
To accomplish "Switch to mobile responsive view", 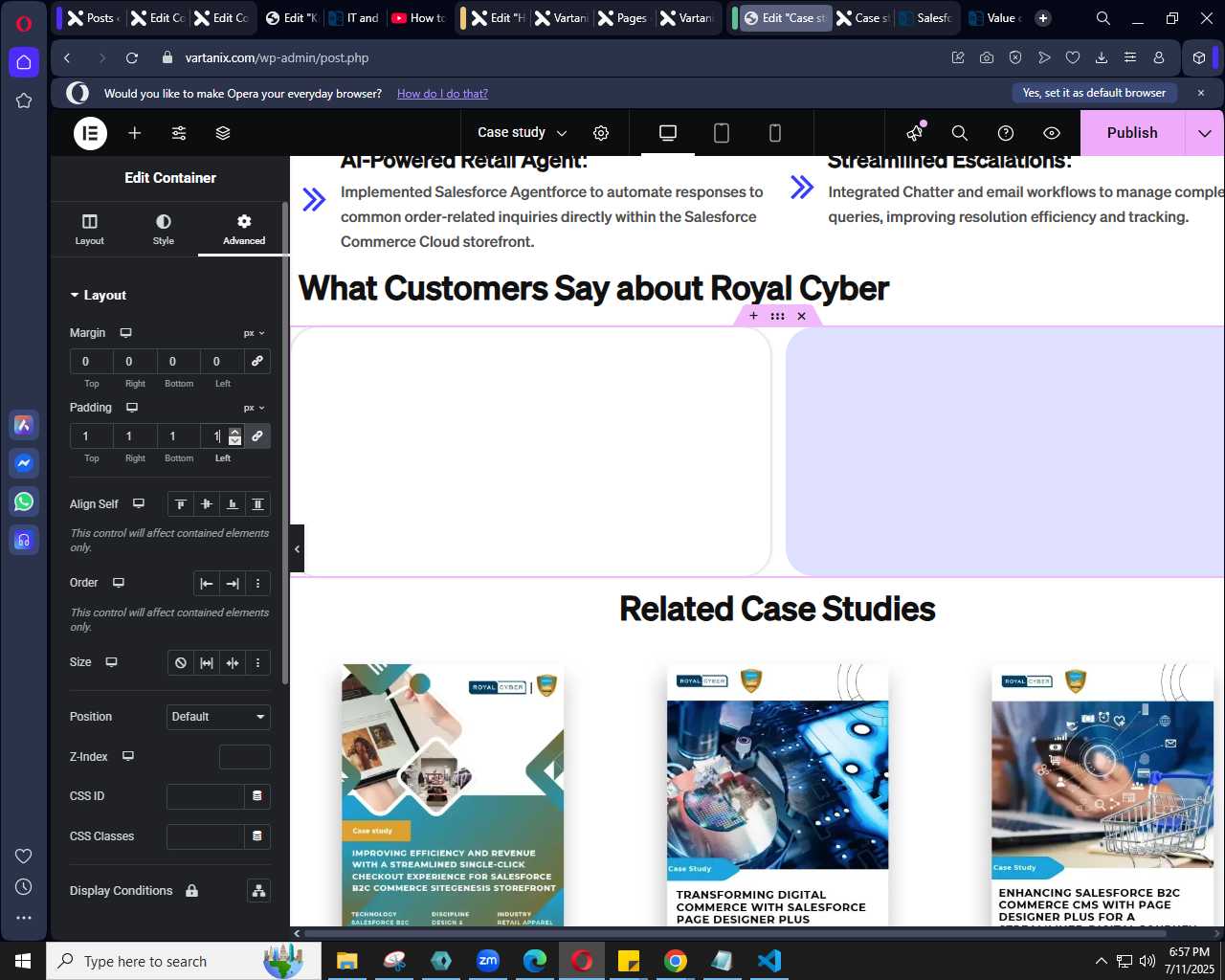I will pos(775,133).
